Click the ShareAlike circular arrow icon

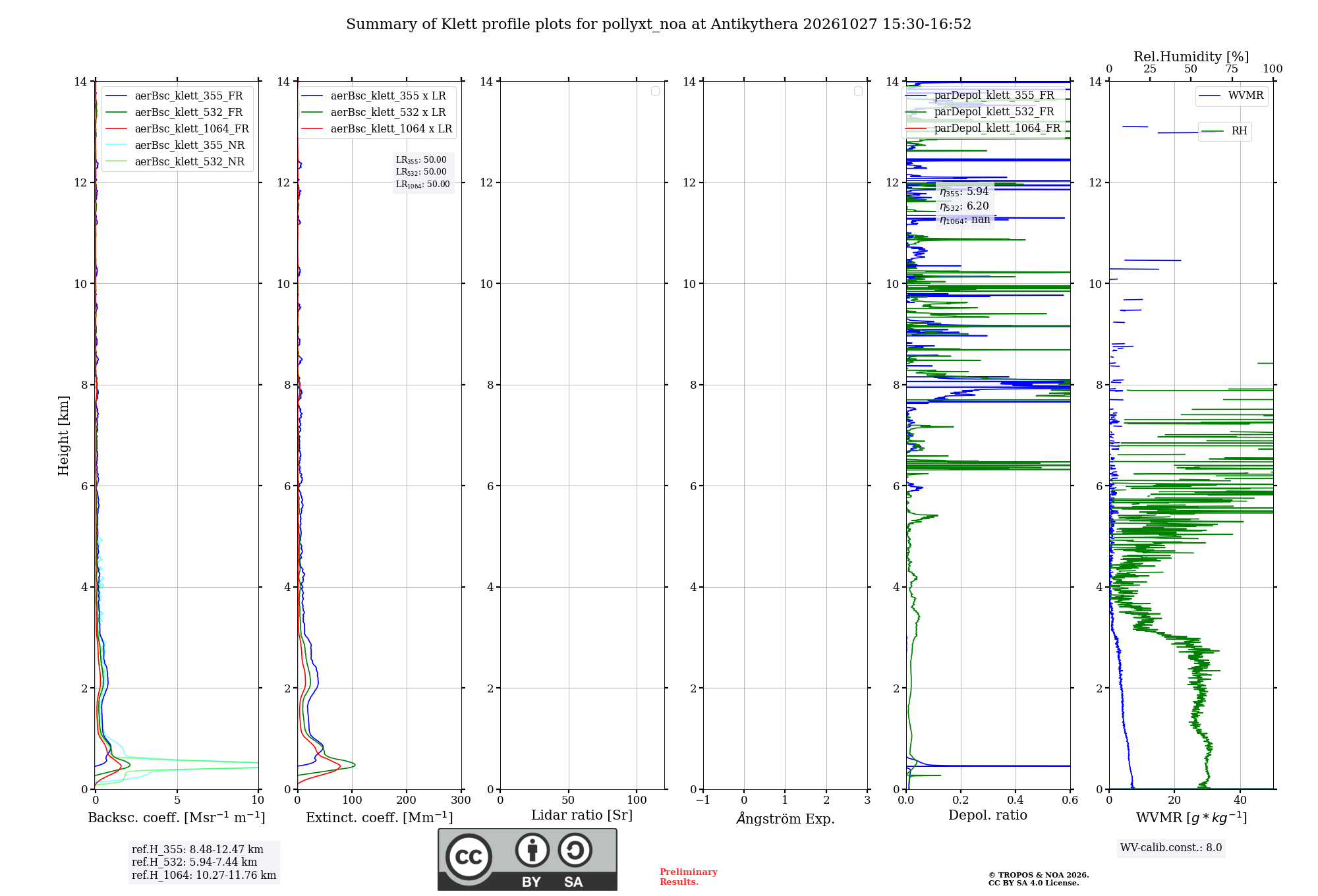pyautogui.click(x=575, y=850)
